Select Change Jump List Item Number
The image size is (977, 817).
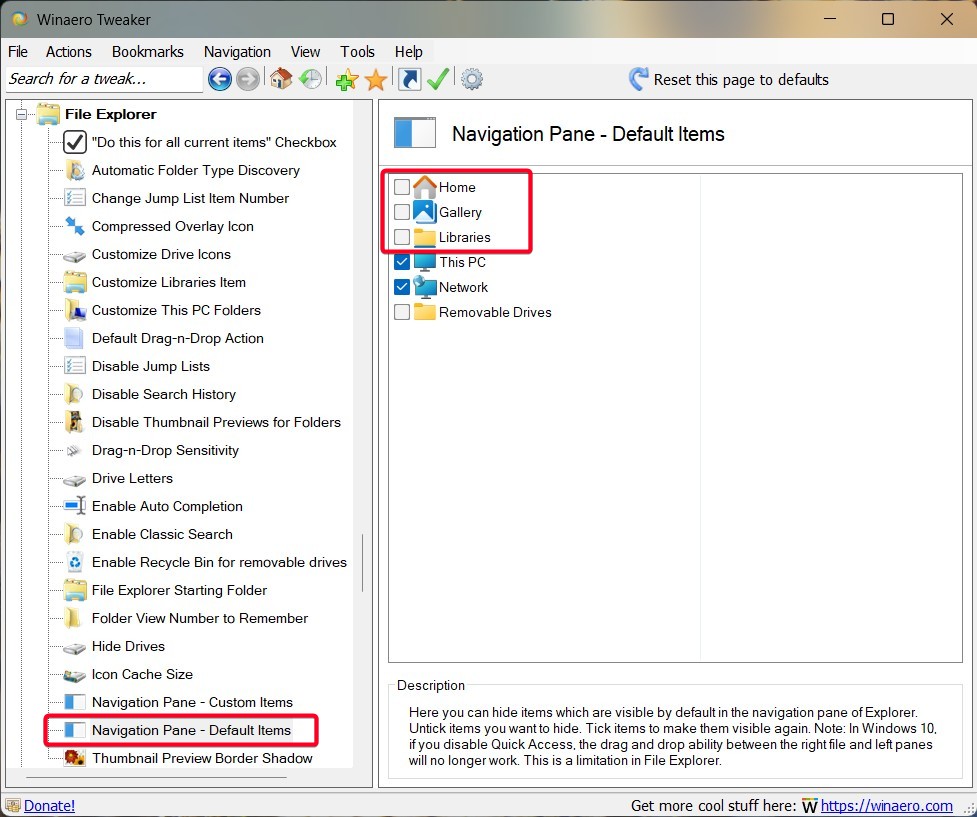190,198
